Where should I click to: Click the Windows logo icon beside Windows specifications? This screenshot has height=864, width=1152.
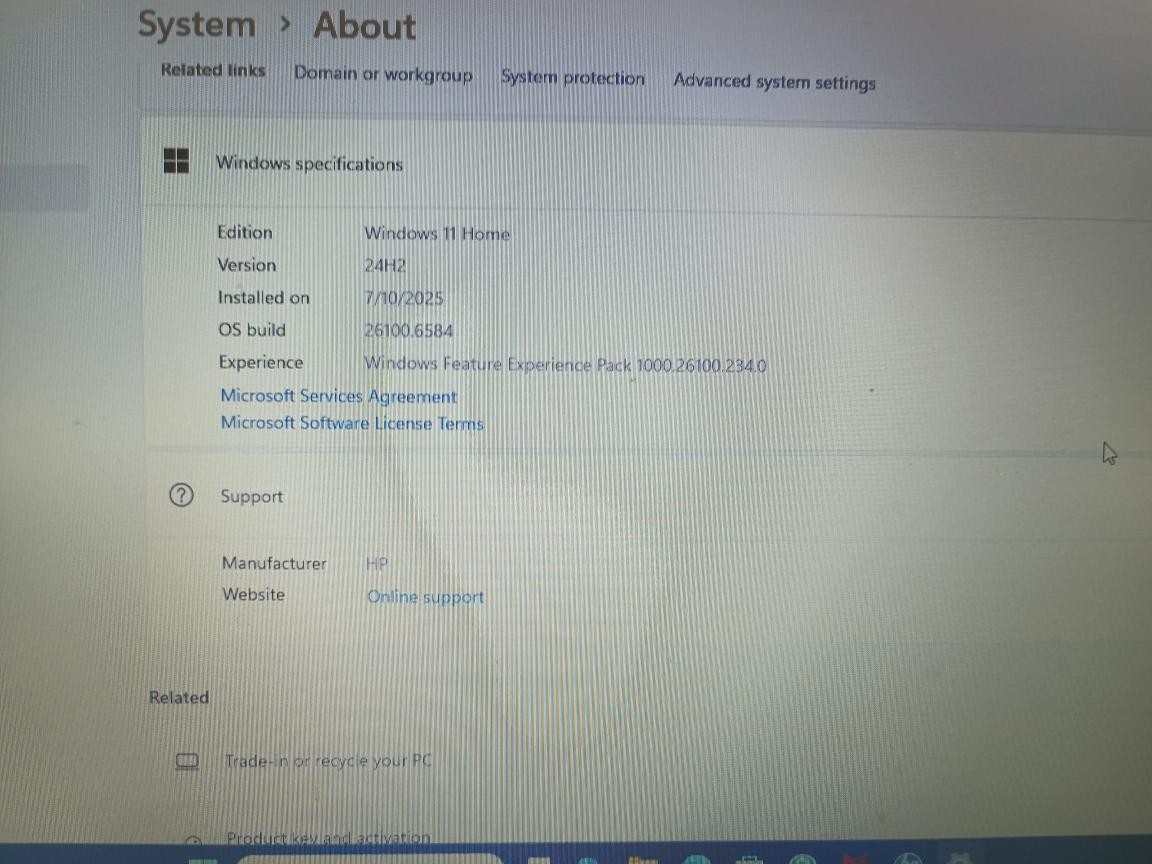(x=176, y=160)
